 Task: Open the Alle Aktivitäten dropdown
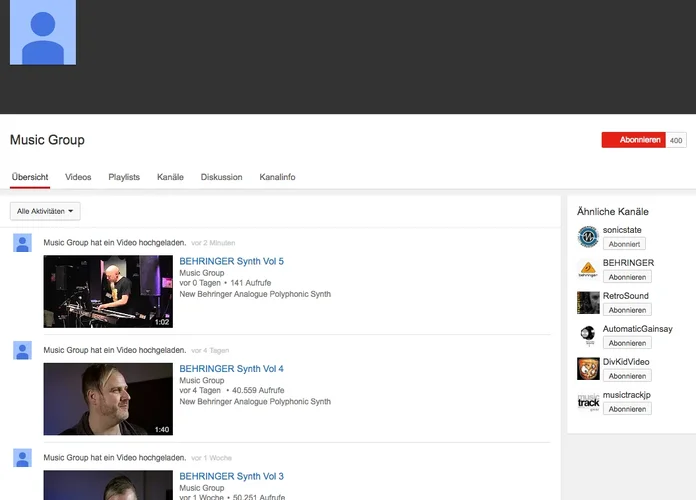(45, 211)
